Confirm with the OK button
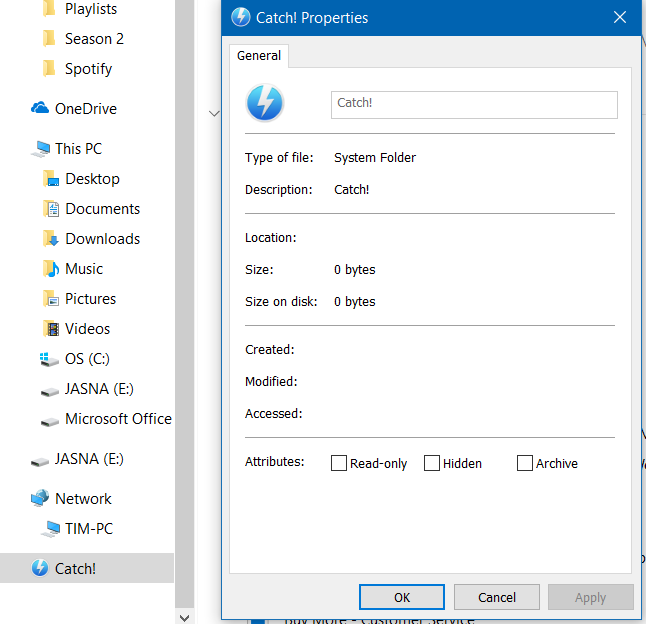Viewport: 646px width, 624px height. click(x=402, y=597)
